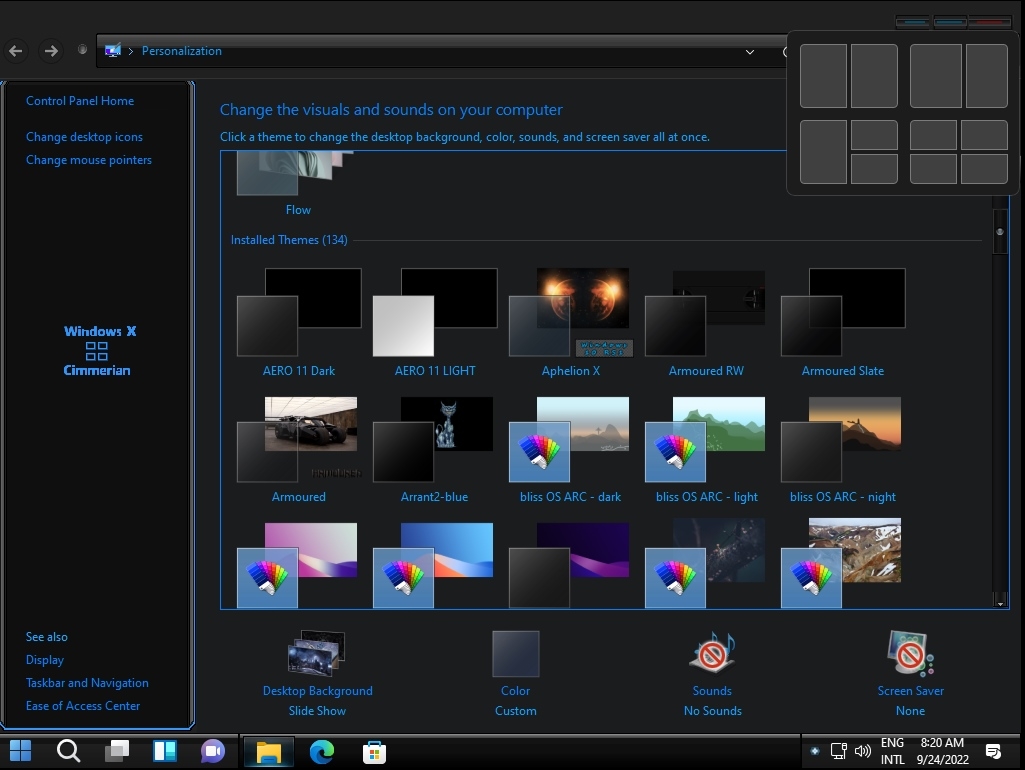Open the Sounds settings icon
1025x770 pixels.
pyautogui.click(x=712, y=654)
